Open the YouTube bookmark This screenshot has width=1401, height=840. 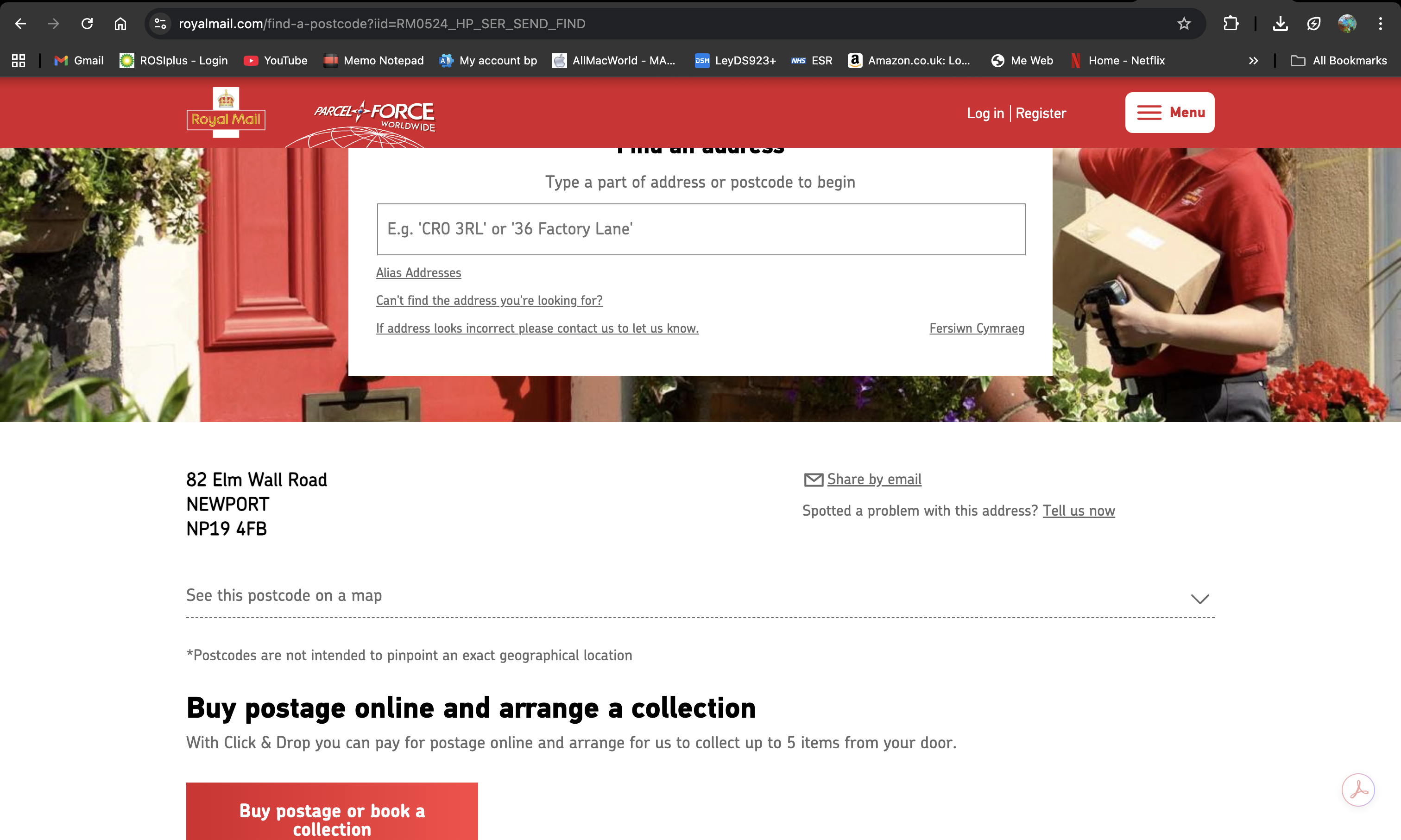click(x=276, y=61)
